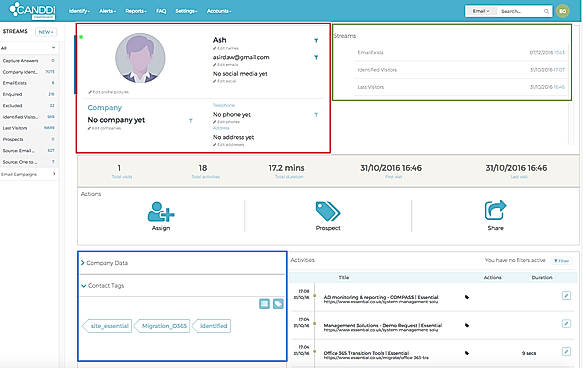Open the user avatar menu

coord(563,11)
